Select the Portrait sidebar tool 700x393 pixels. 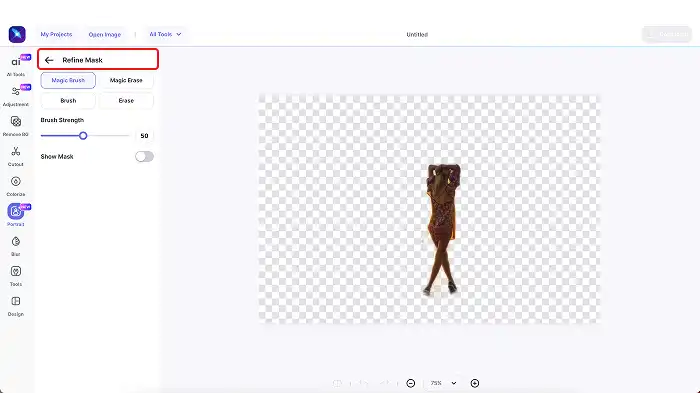tap(16, 215)
